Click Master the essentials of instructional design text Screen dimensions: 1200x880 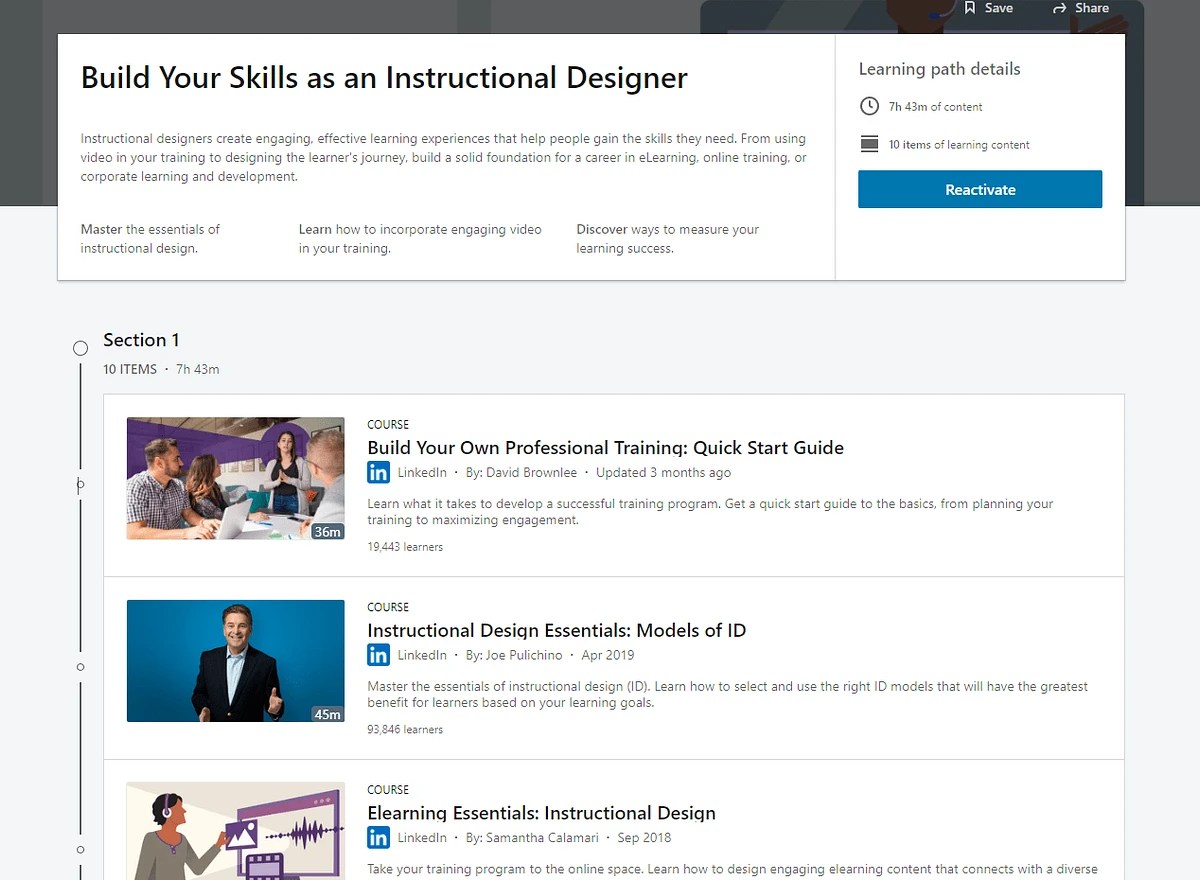point(150,238)
